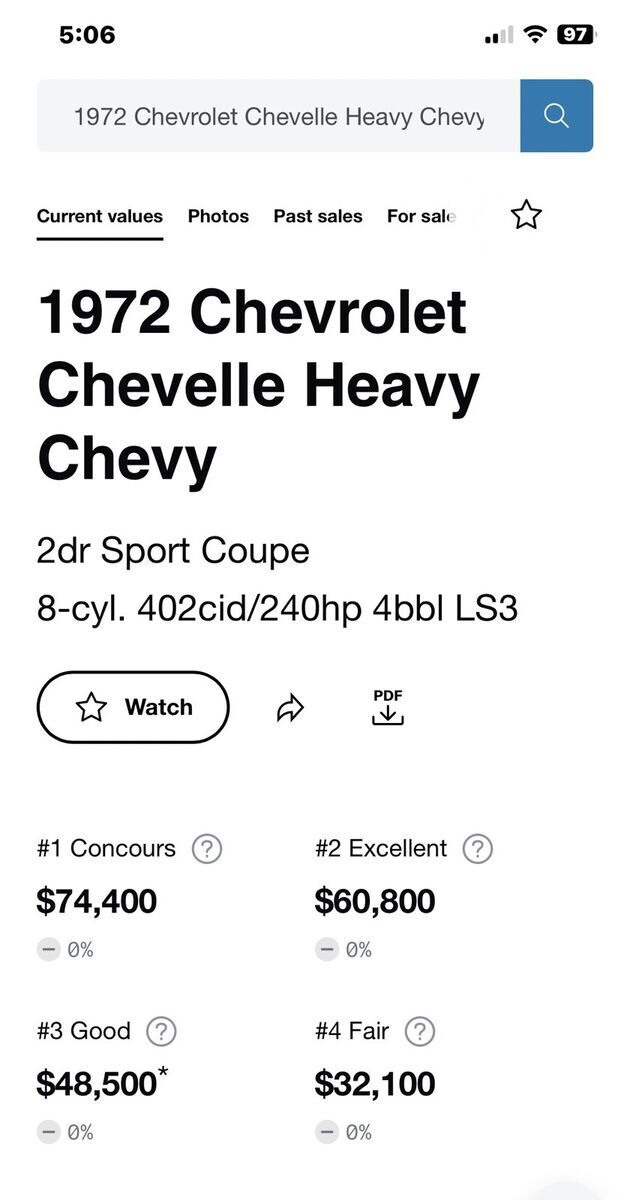The image size is (630, 1200).
Task: Tap the blue search magnifier button
Action: click(x=556, y=116)
